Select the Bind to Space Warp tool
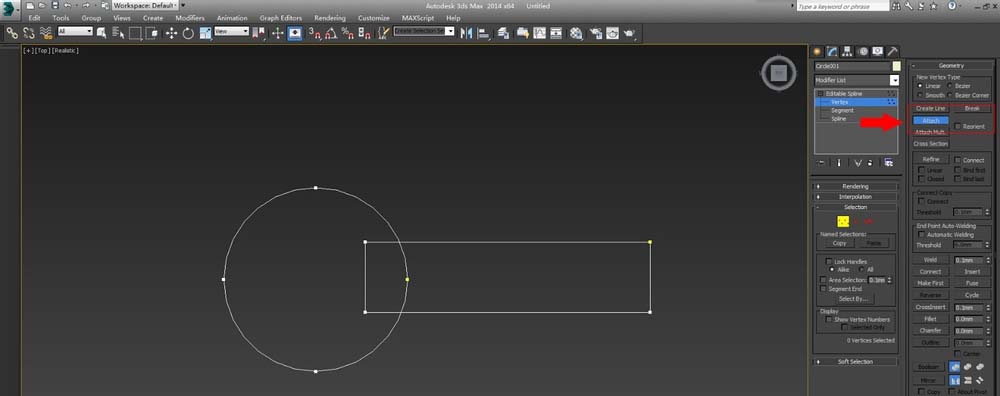 coord(46,33)
